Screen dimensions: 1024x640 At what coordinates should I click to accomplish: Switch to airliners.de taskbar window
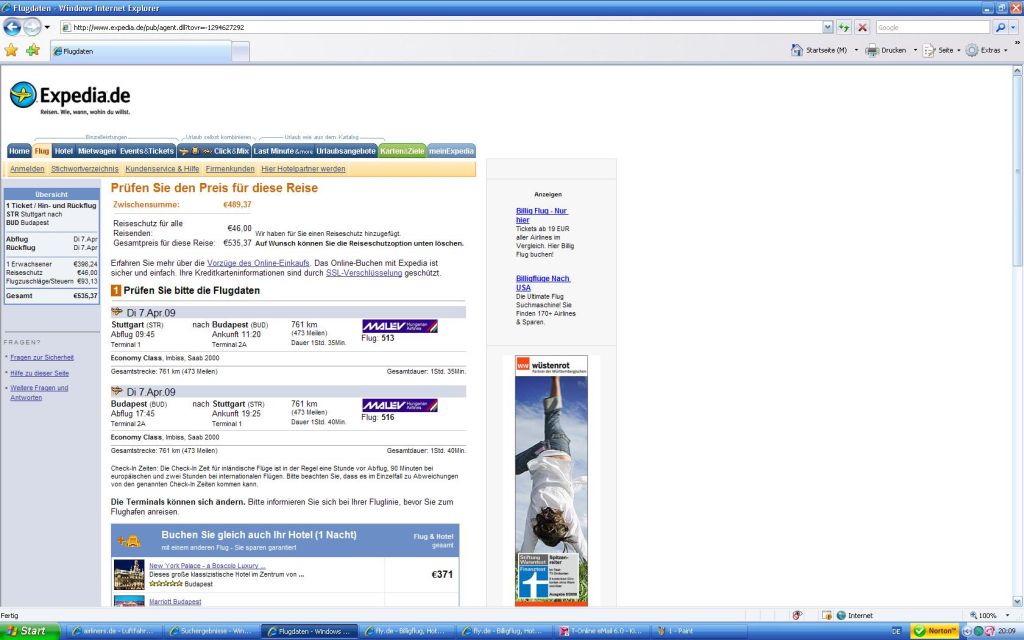[112, 631]
